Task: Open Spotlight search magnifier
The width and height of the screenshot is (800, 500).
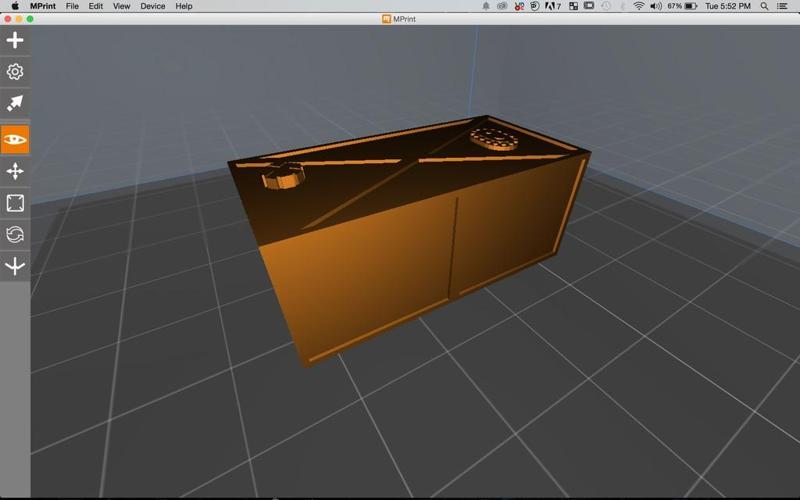Action: (764, 6)
